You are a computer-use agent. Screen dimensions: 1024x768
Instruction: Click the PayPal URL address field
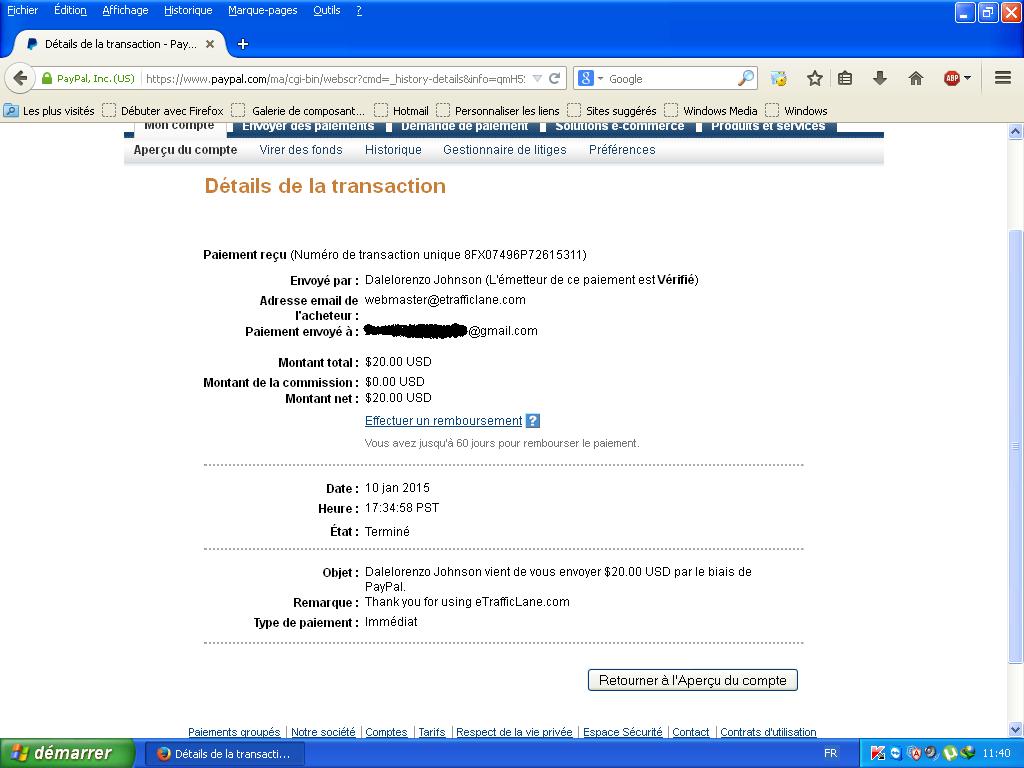(x=335, y=78)
